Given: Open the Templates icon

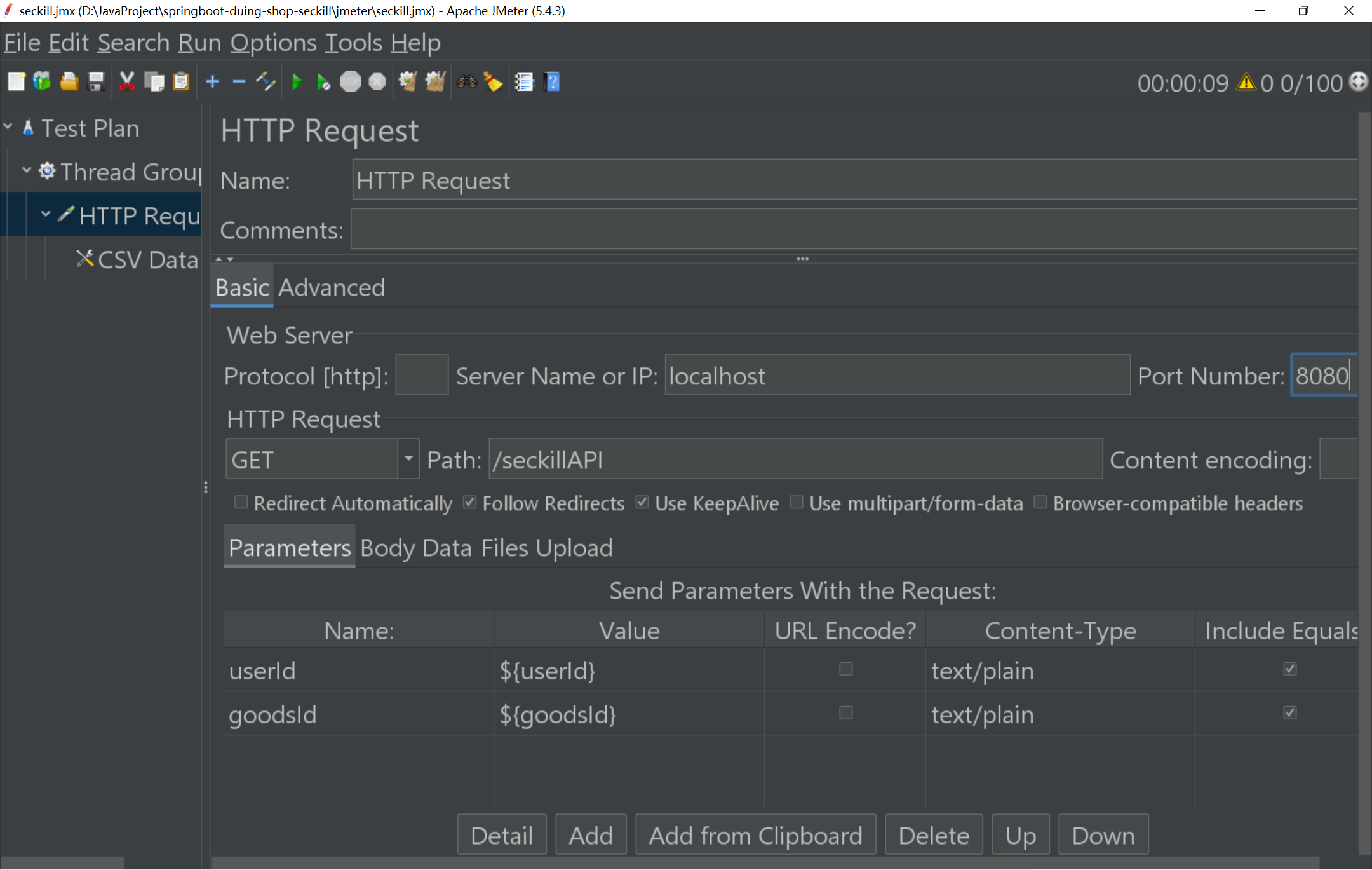Looking at the screenshot, I should 42,82.
